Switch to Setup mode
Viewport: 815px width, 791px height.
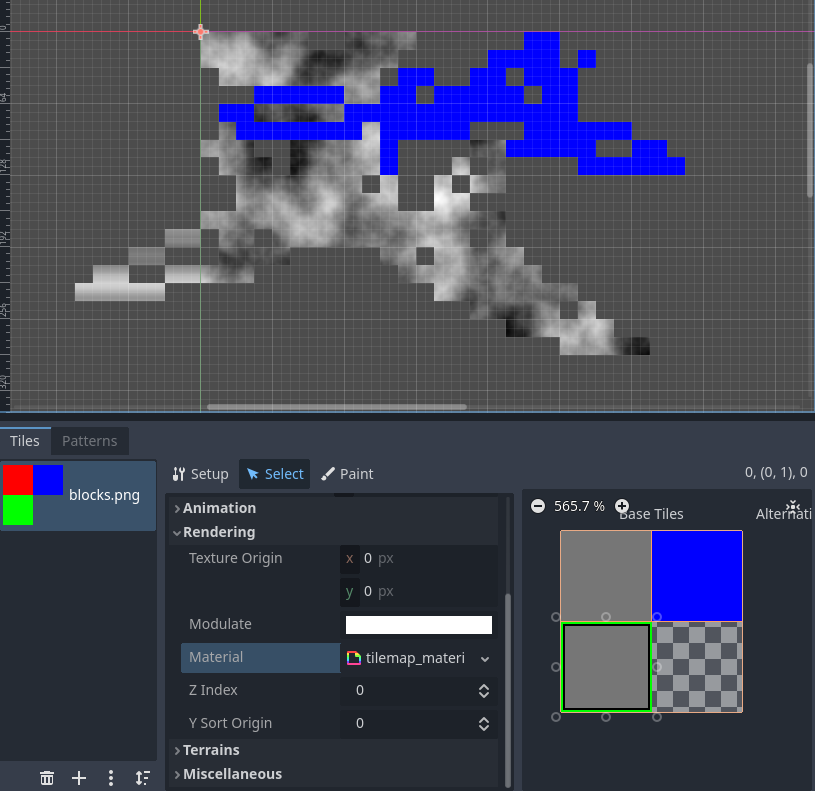[200, 474]
